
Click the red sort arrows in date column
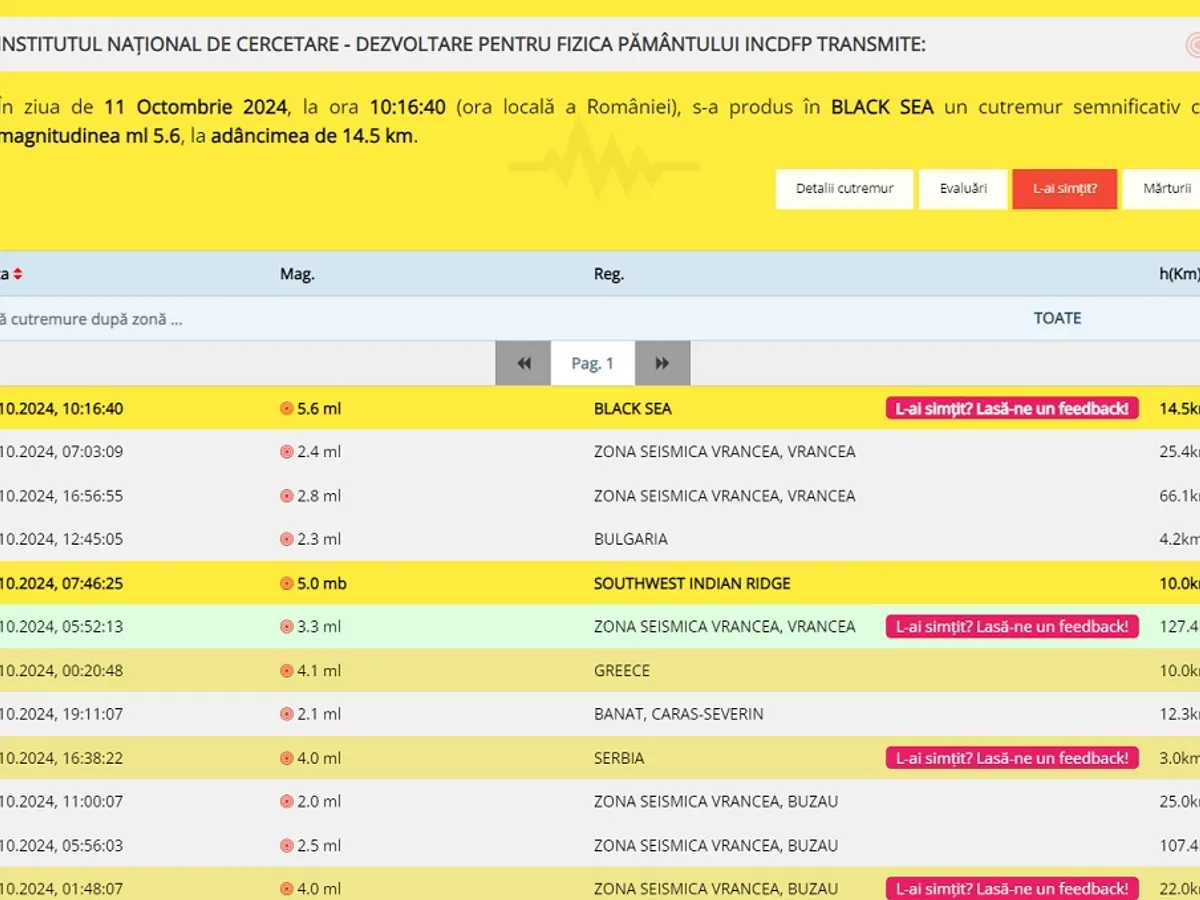(x=17, y=274)
